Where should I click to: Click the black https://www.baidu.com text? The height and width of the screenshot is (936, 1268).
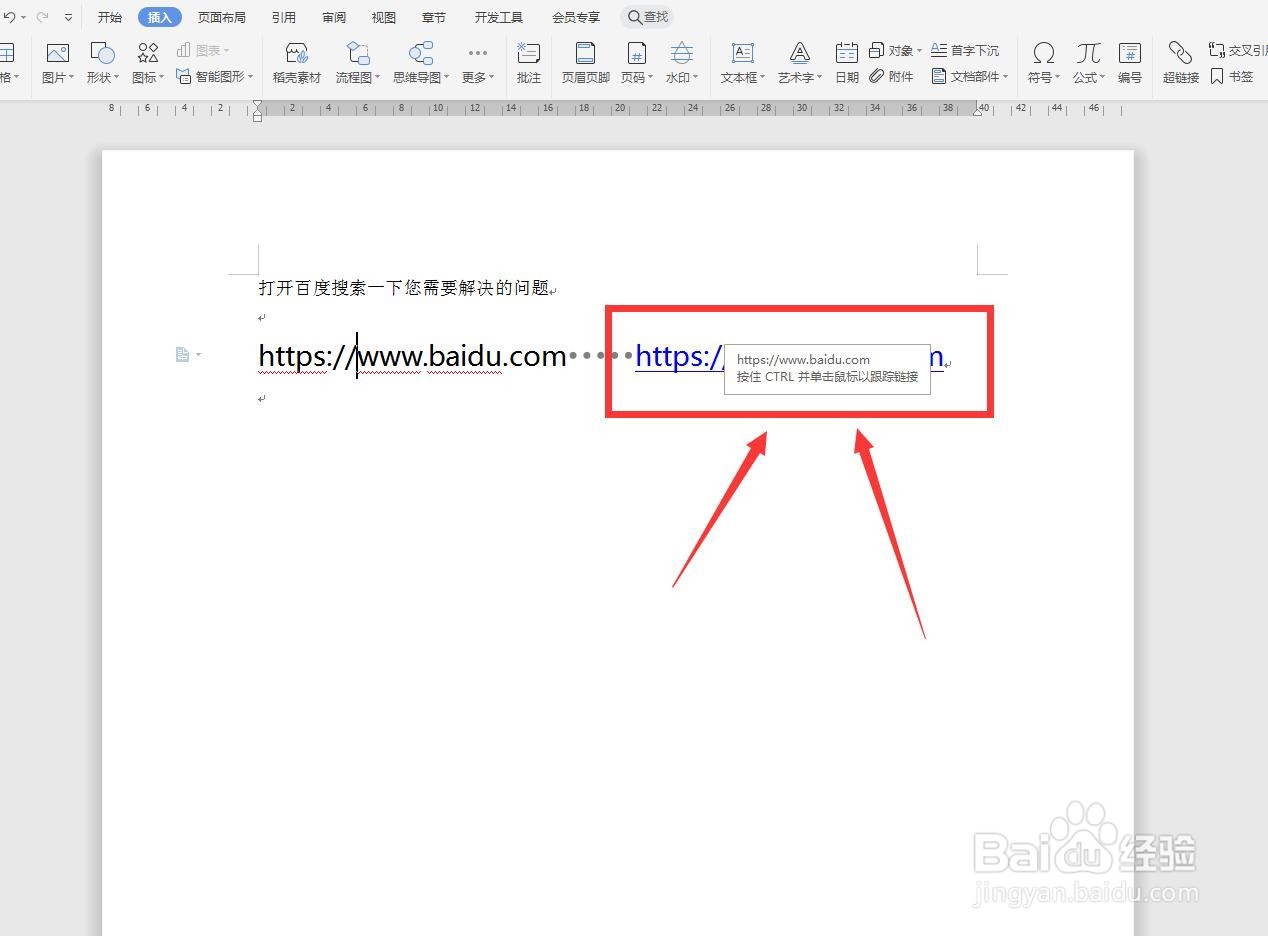(x=412, y=356)
